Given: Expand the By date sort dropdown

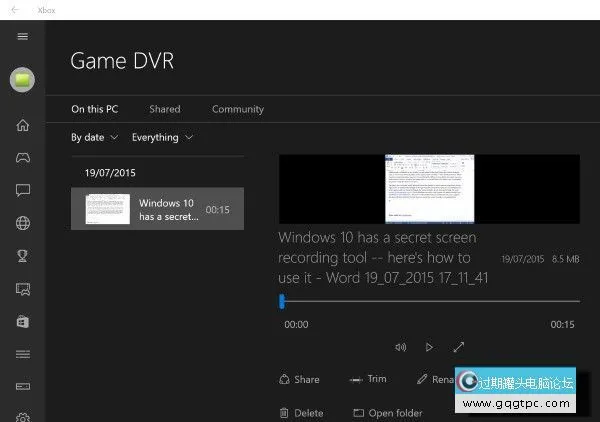Looking at the screenshot, I should pos(94,137).
